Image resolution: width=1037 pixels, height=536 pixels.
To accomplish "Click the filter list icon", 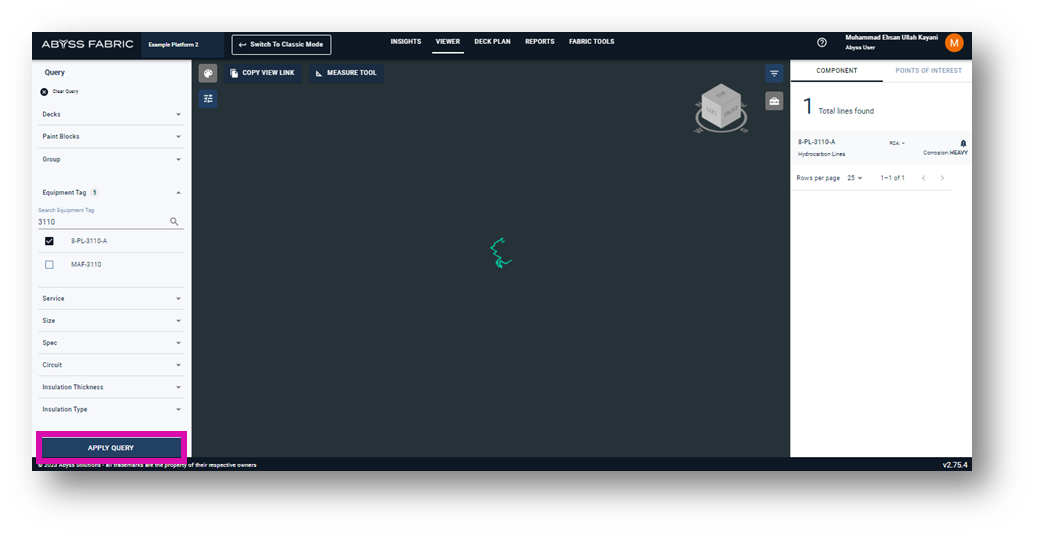I will point(774,74).
